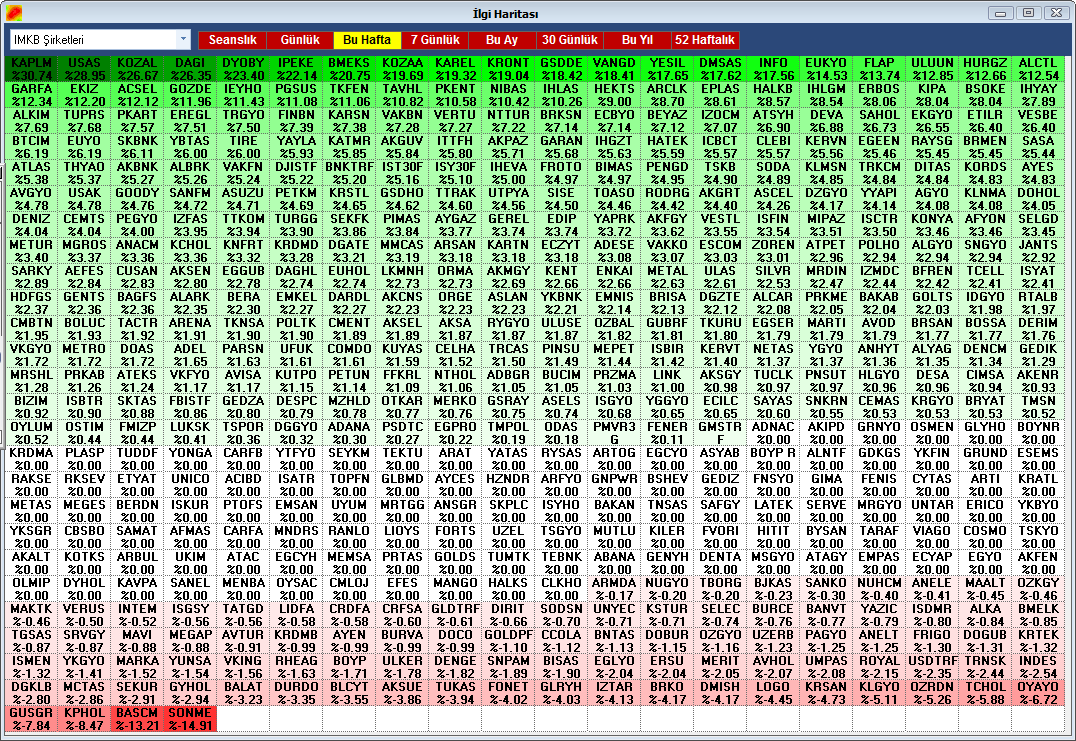
Task: Select the GUSGR %-7.84 cell
Action: click(x=32, y=720)
